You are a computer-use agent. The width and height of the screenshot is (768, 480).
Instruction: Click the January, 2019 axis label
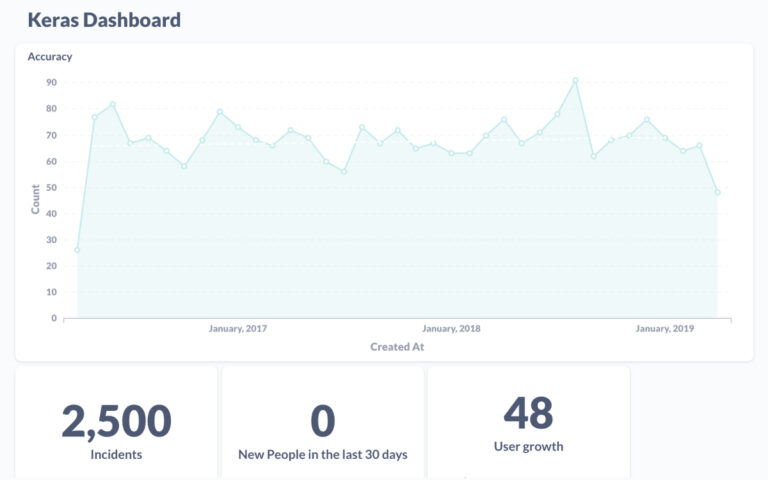pos(665,328)
